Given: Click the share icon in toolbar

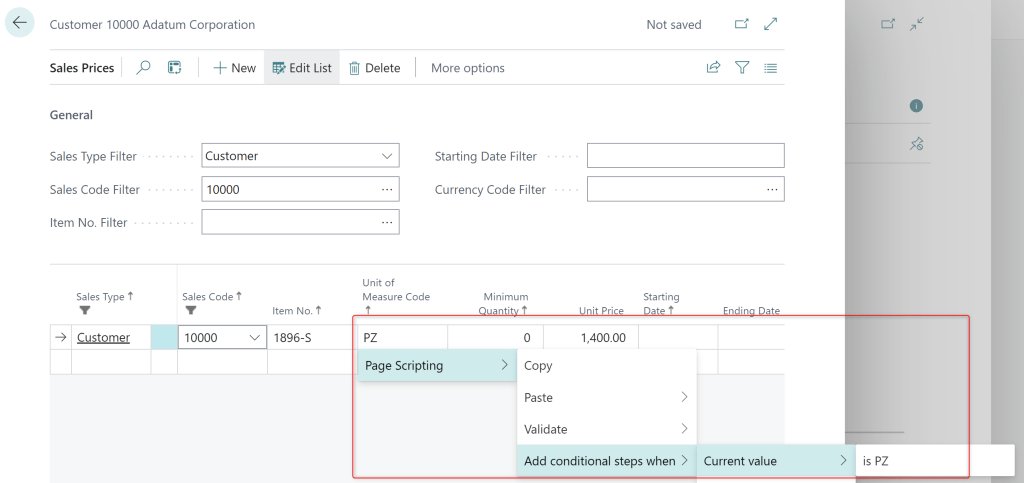Looking at the screenshot, I should point(713,68).
